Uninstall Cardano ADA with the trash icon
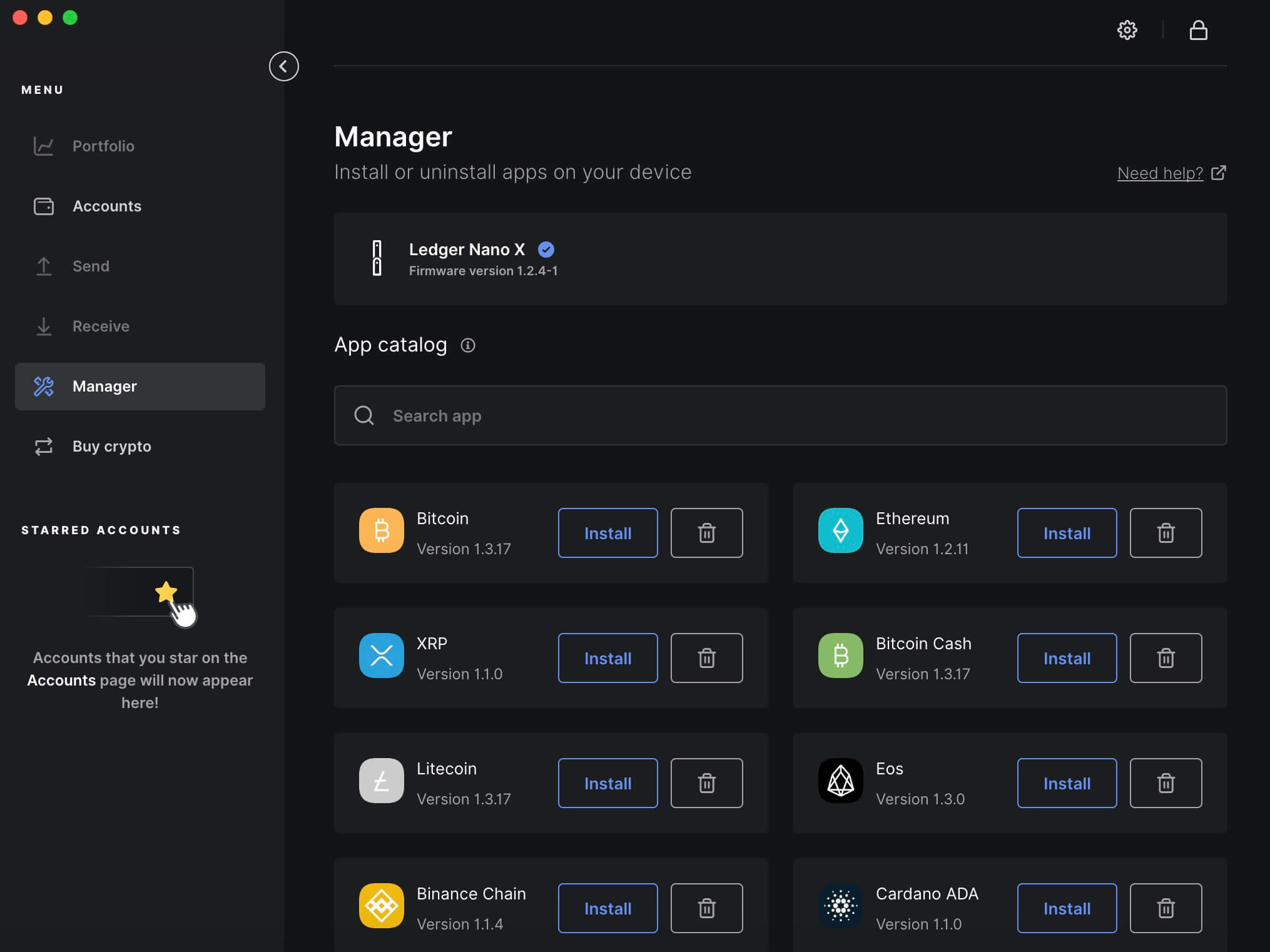 (x=1166, y=908)
